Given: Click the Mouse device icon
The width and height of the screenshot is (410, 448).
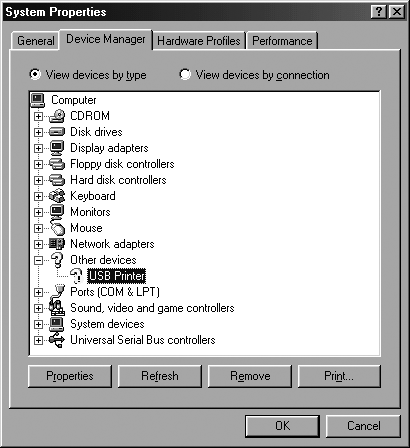Looking at the screenshot, I should tap(57, 227).
